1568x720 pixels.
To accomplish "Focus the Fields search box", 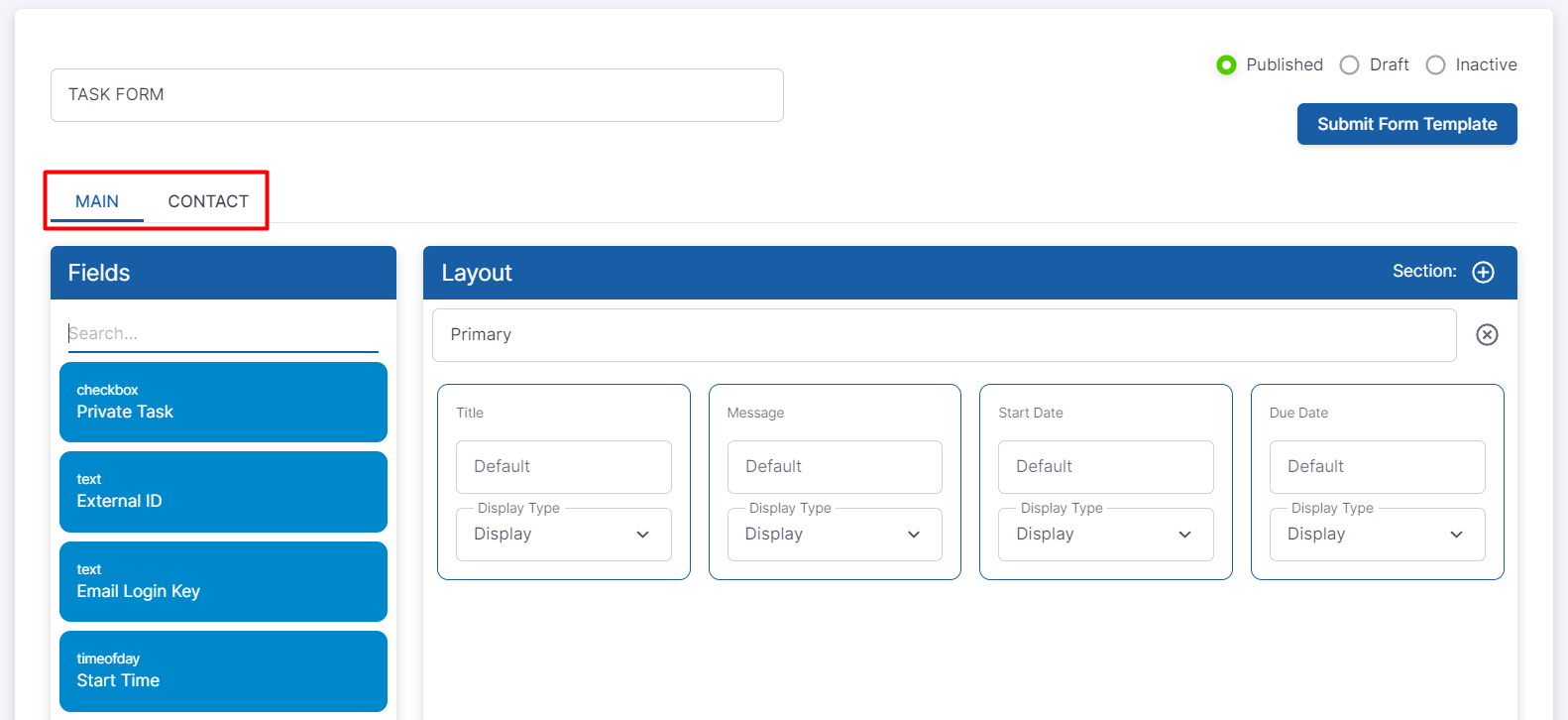I will coord(223,333).
